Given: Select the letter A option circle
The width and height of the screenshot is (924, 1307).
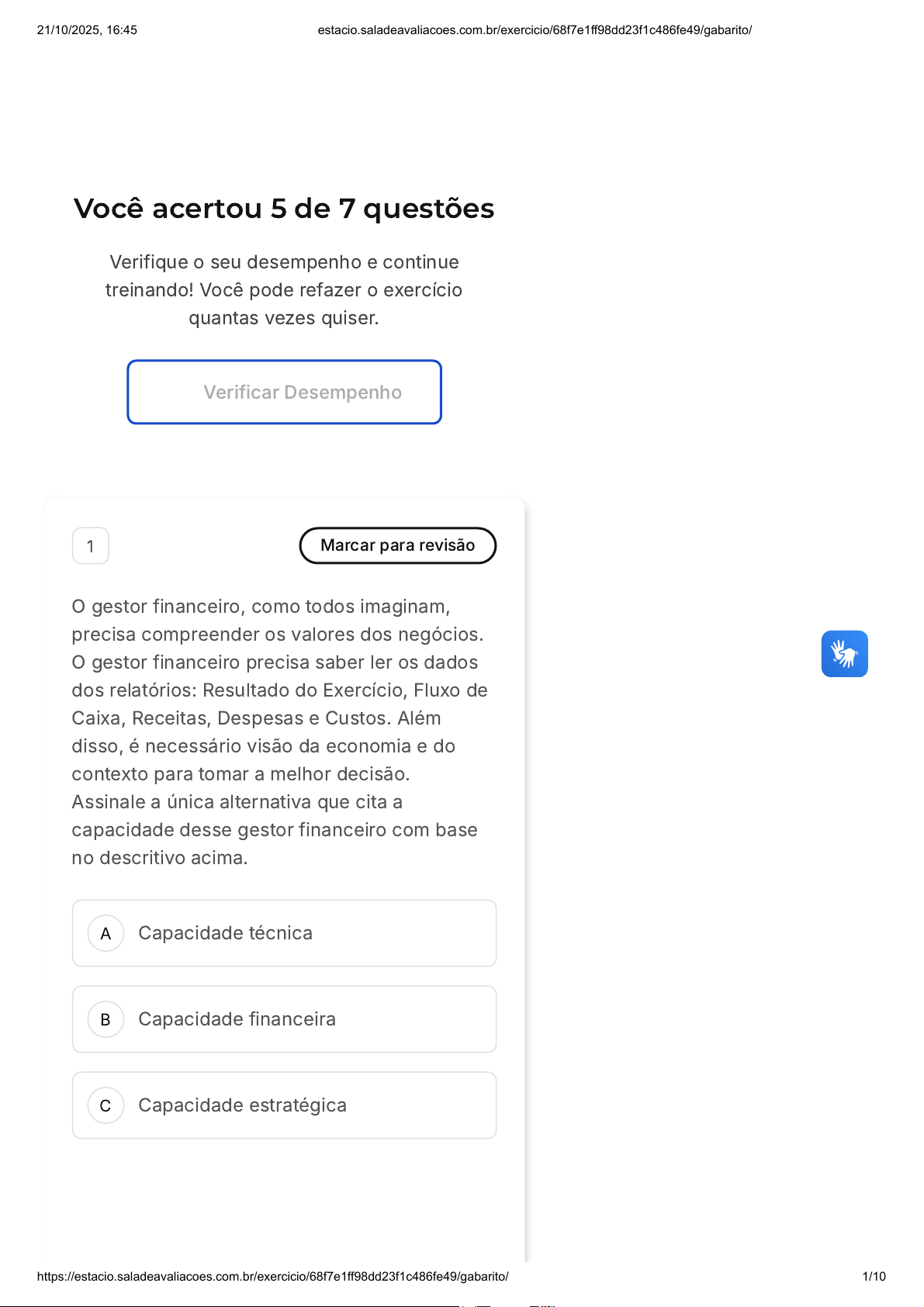Looking at the screenshot, I should (x=106, y=933).
